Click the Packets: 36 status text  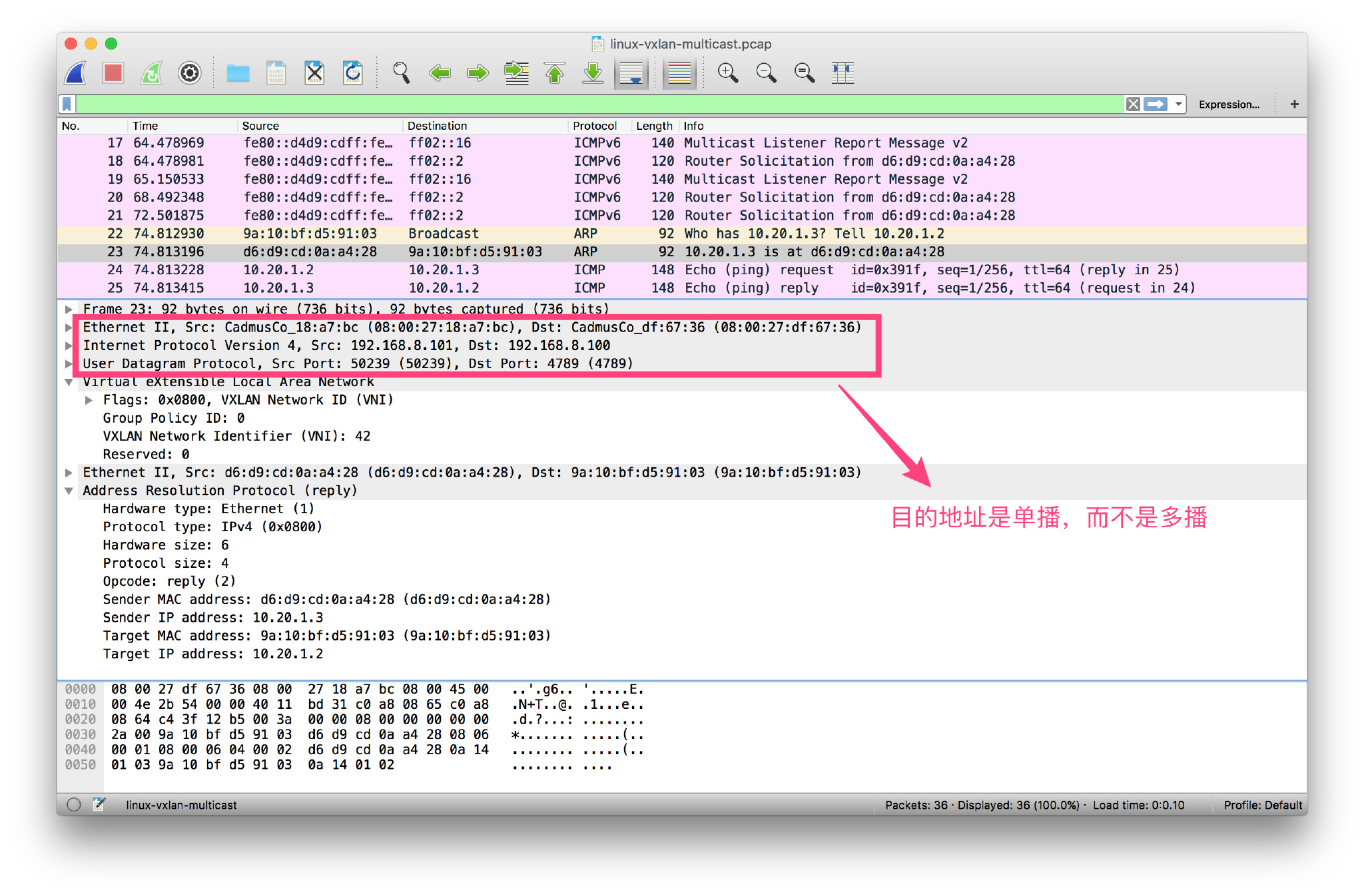[916, 805]
